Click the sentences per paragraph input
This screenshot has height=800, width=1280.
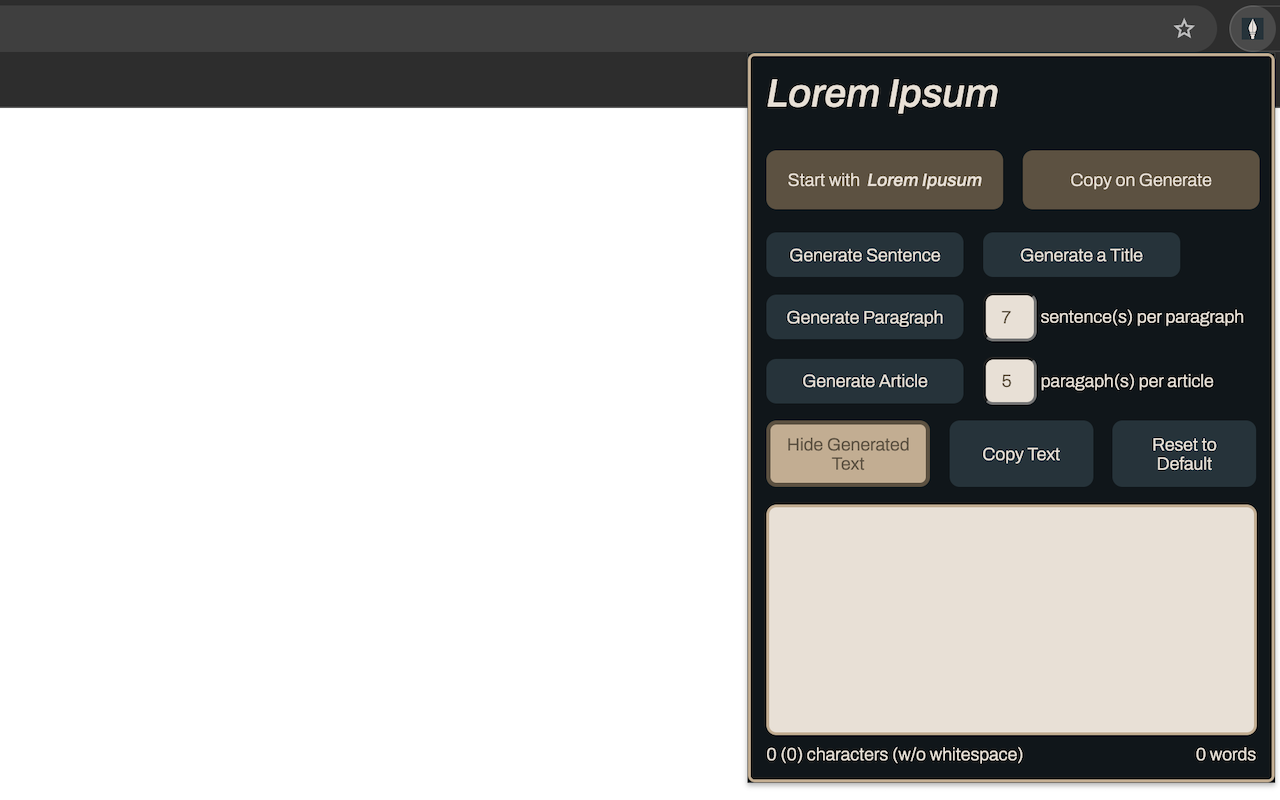coord(1009,317)
